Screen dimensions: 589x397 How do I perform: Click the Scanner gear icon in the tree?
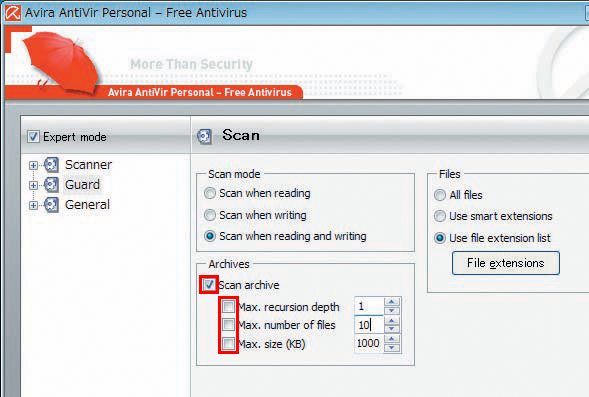tap(51, 165)
